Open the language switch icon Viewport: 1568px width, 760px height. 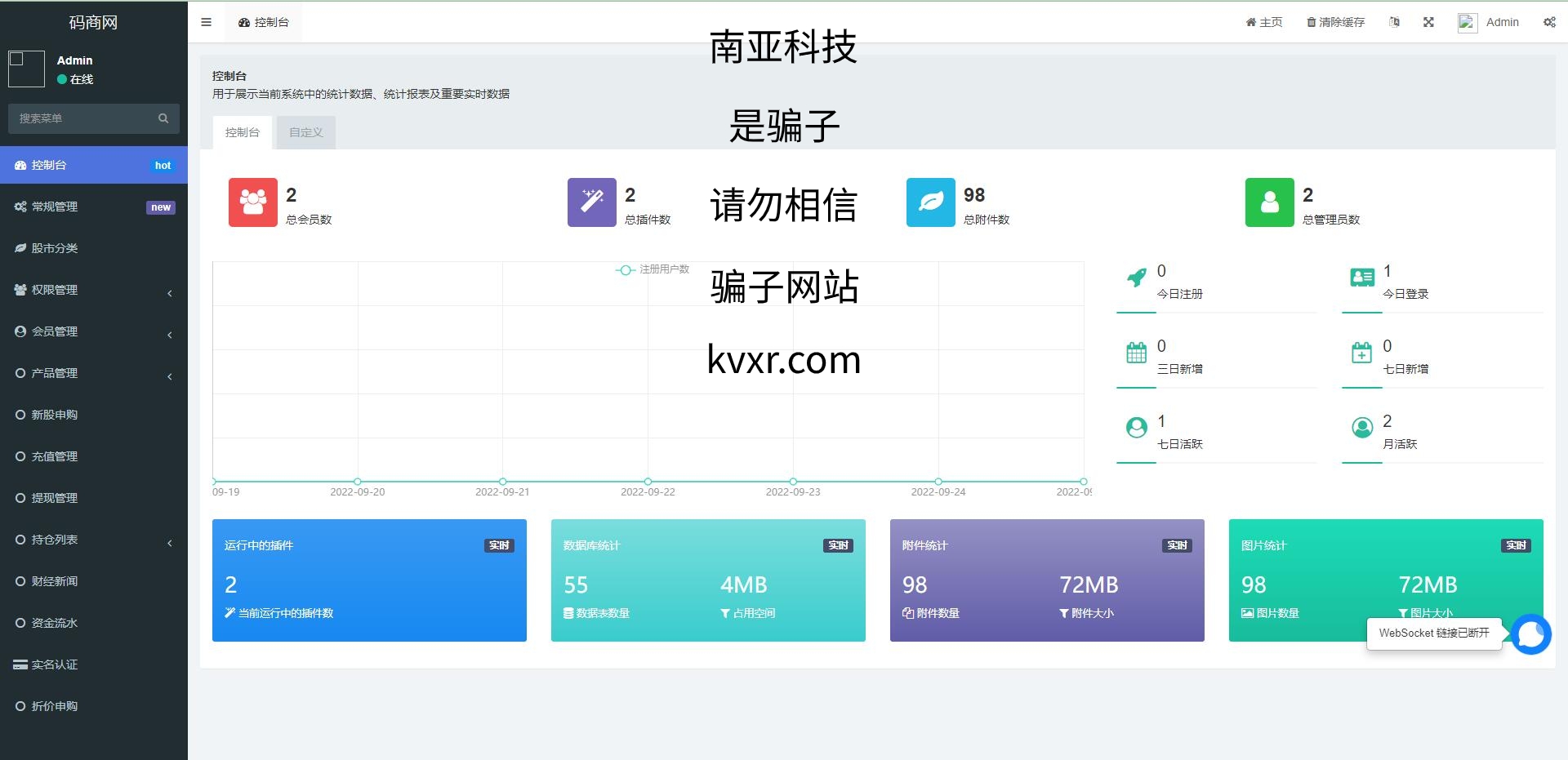pos(1394,22)
